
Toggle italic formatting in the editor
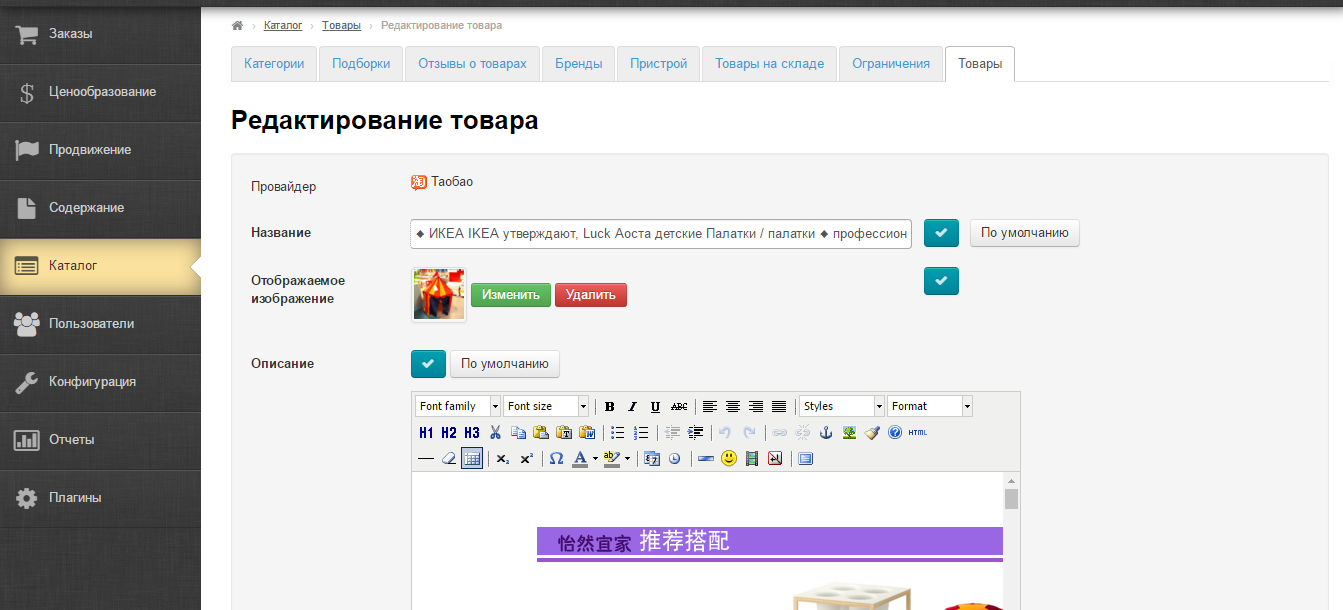(632, 406)
